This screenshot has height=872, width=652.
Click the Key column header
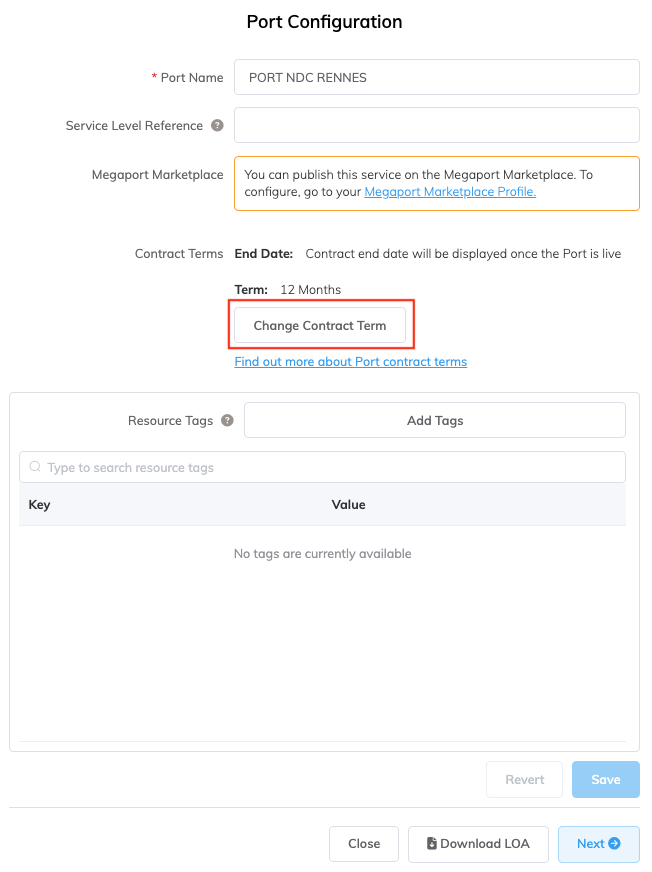40,505
